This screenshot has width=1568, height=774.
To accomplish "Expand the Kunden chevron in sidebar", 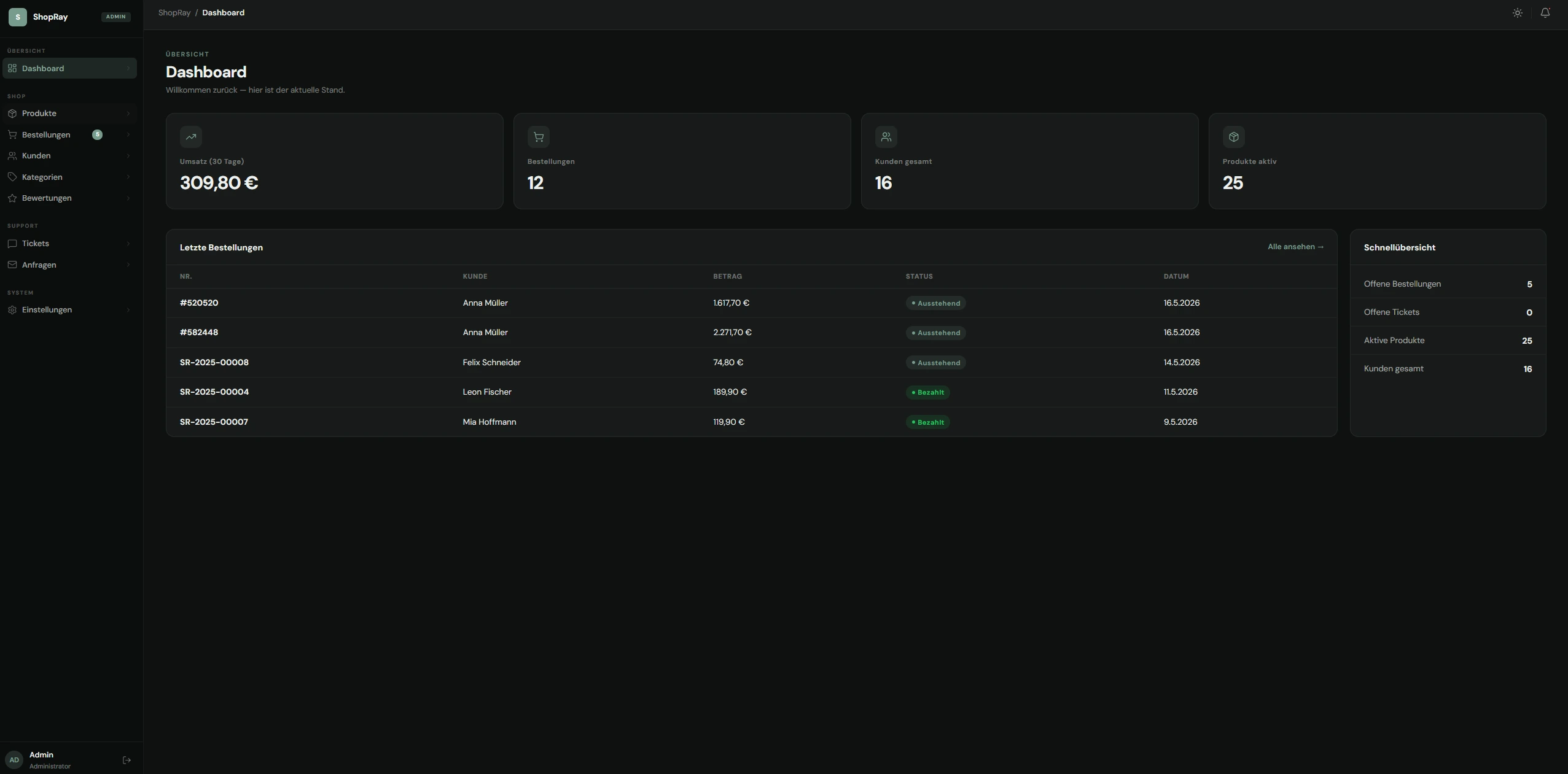I will (x=128, y=156).
